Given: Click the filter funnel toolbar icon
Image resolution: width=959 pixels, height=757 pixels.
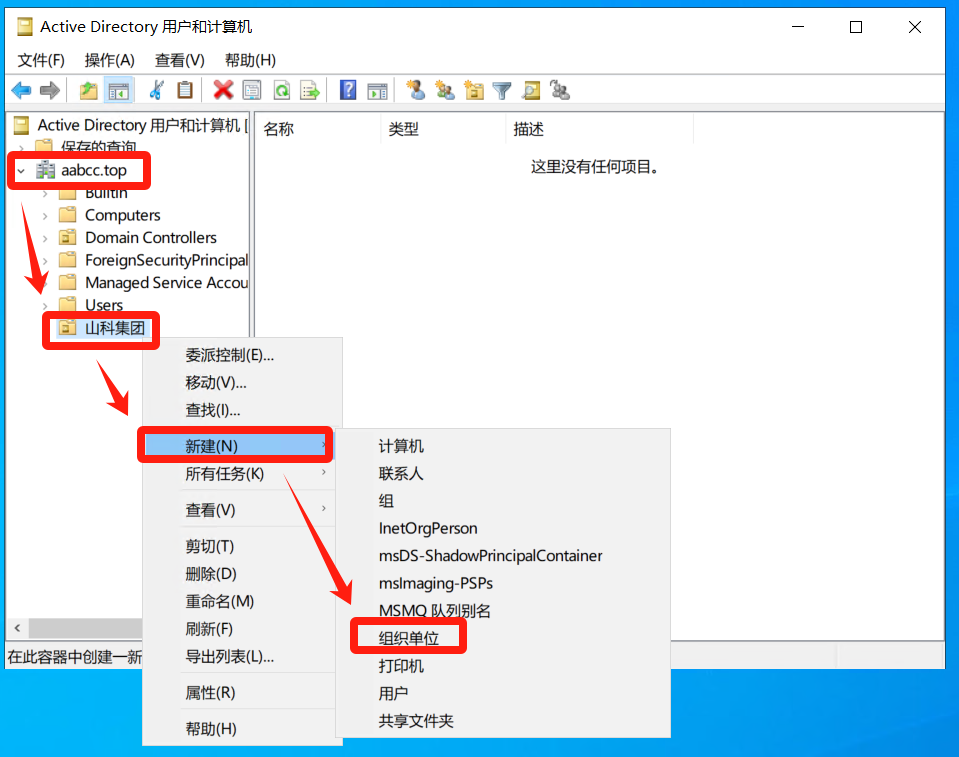Looking at the screenshot, I should [x=502, y=91].
